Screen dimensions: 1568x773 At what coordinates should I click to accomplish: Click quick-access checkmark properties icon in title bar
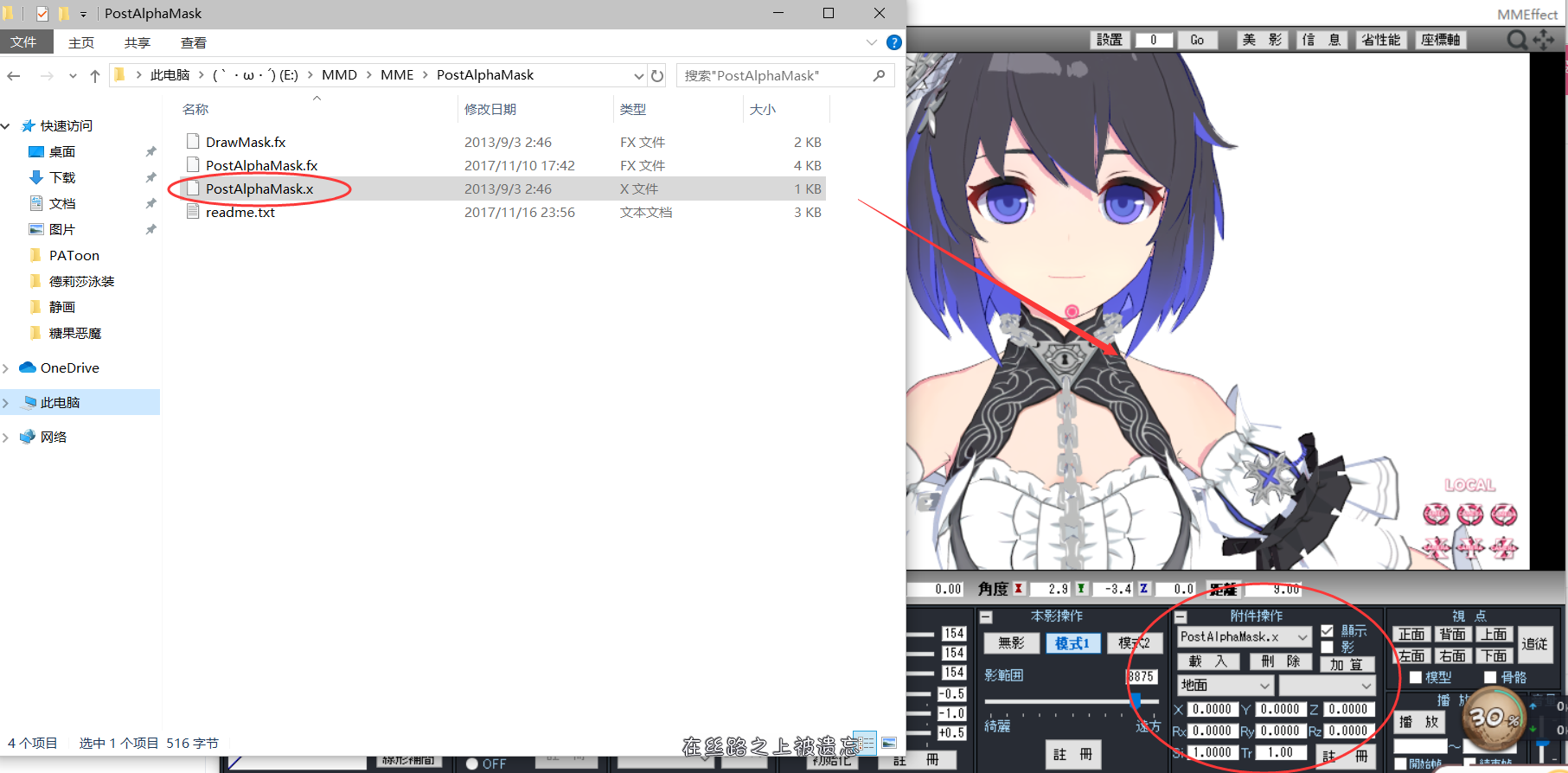pyautogui.click(x=42, y=14)
